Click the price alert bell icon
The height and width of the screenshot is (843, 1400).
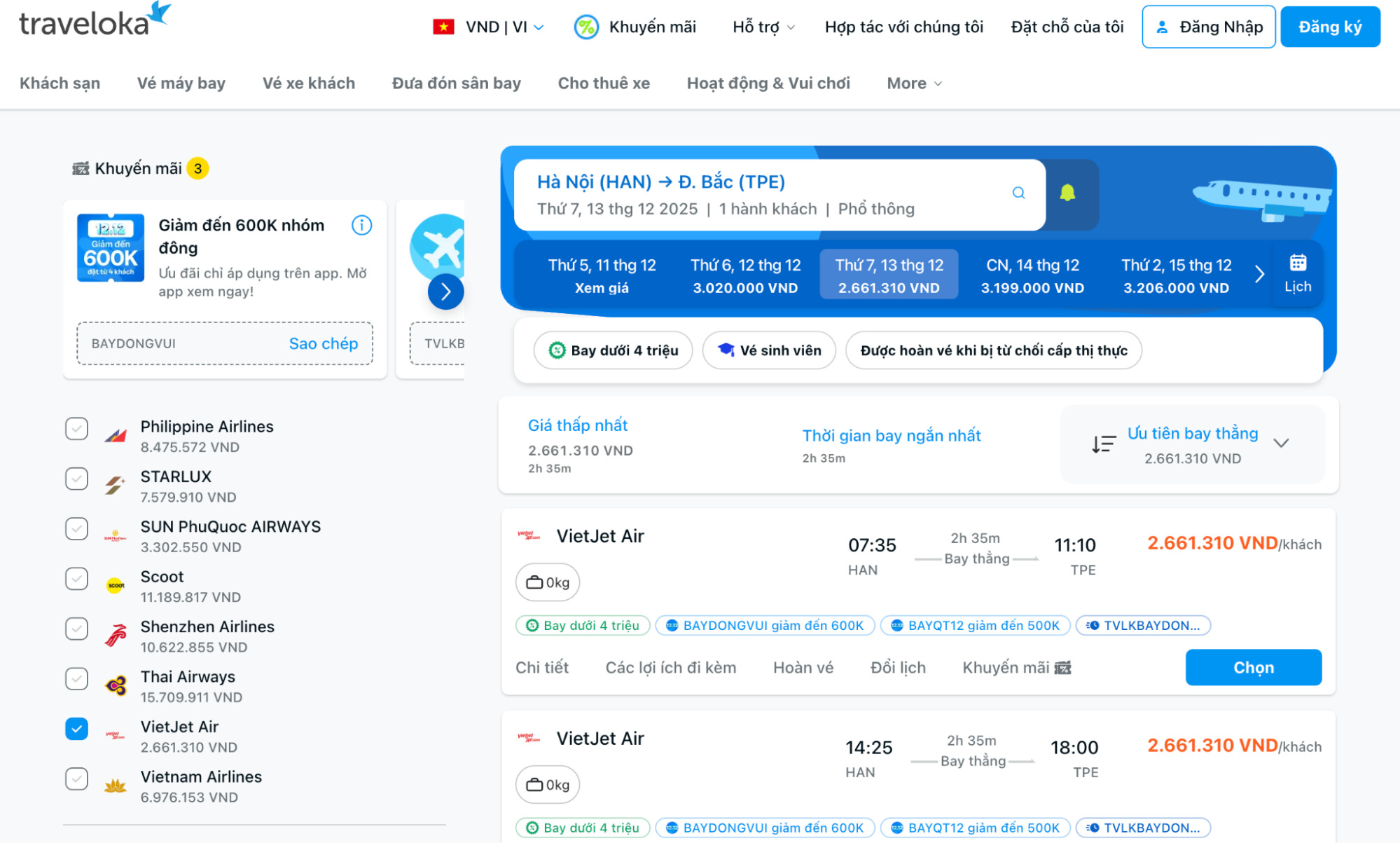click(x=1067, y=193)
